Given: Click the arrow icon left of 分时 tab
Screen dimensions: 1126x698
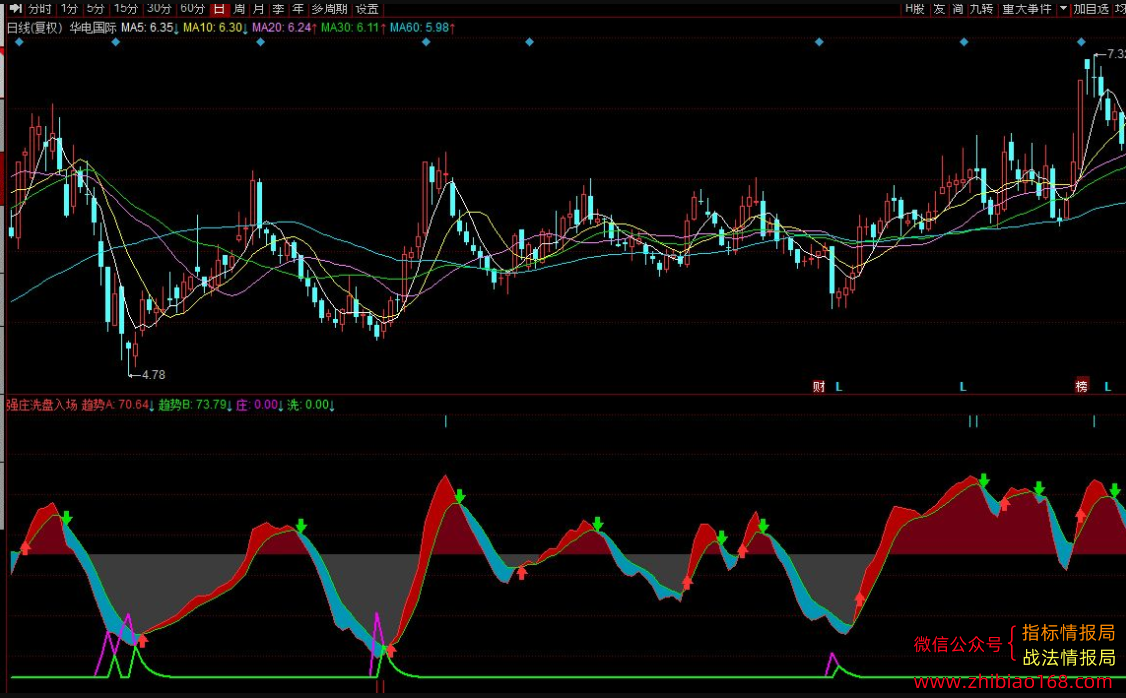Looking at the screenshot, I should point(15,9).
